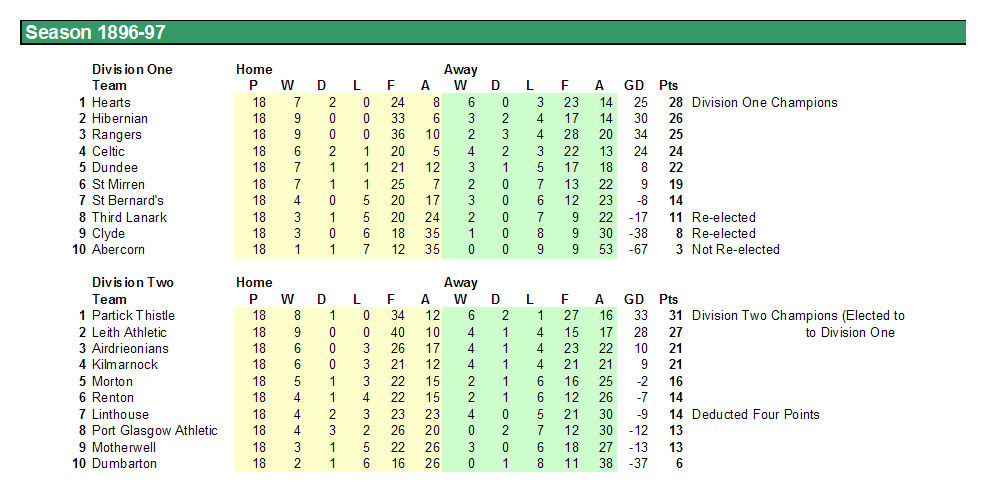This screenshot has height=492, width=986.
Task: Click the Not Re-elected note for Abercorn
Action: coord(736,249)
